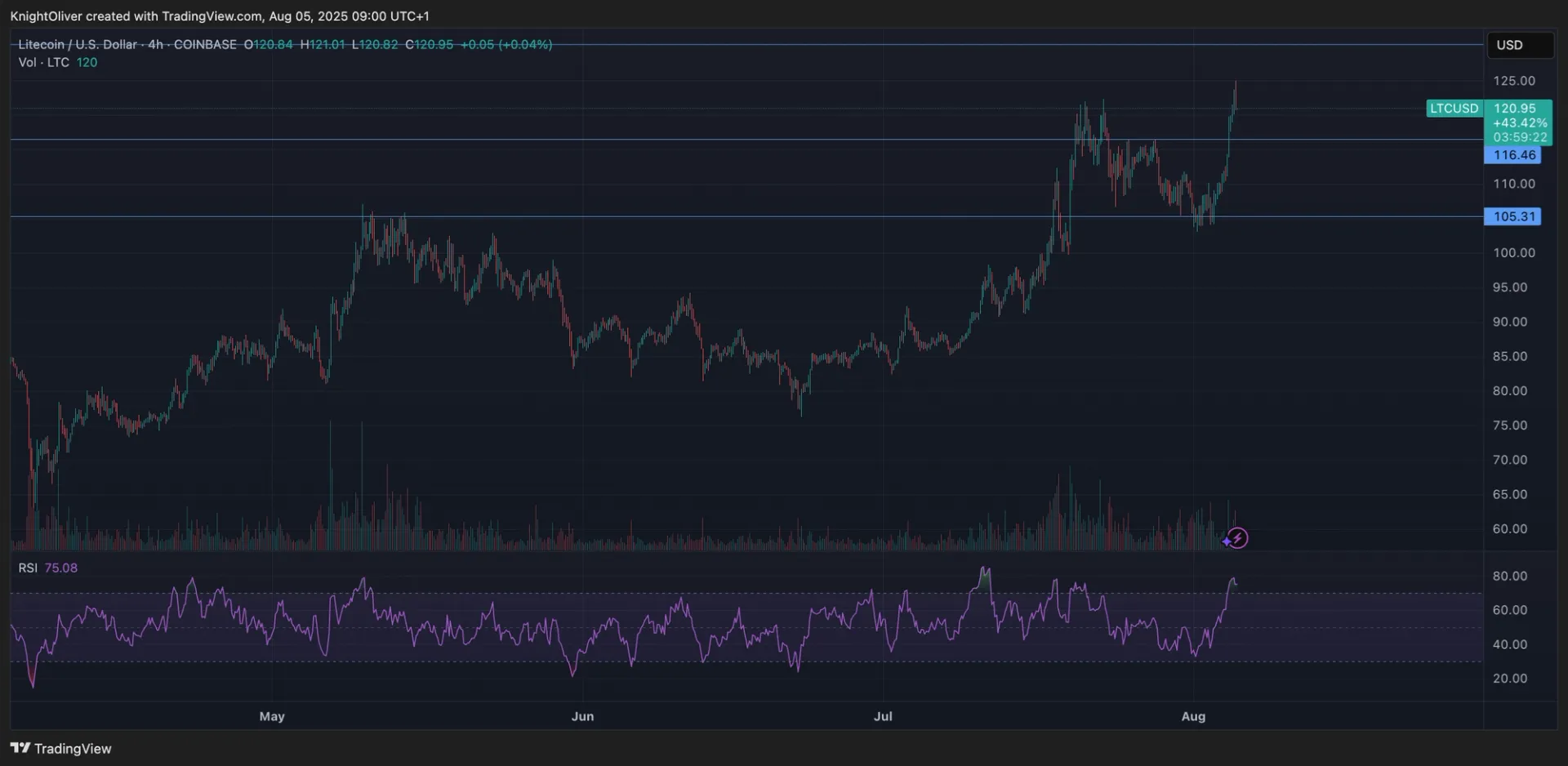Click the sparkle icon next to the lightning button
This screenshot has height=766, width=1568.
1227,541
